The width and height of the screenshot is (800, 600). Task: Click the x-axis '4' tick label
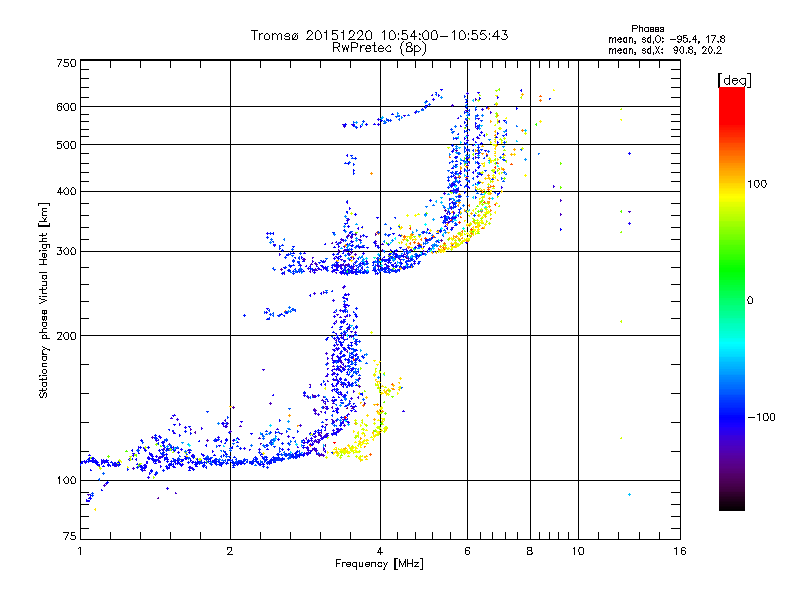pyautogui.click(x=380, y=551)
